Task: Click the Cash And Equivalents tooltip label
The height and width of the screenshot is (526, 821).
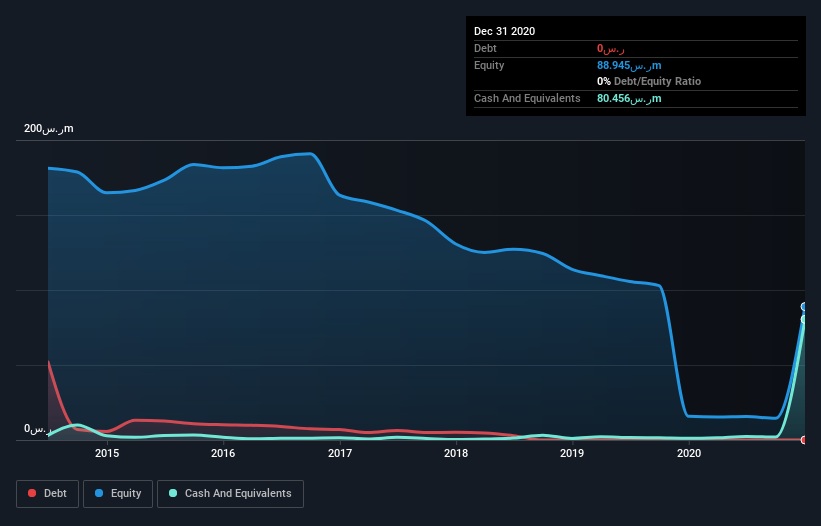Action: [x=527, y=98]
